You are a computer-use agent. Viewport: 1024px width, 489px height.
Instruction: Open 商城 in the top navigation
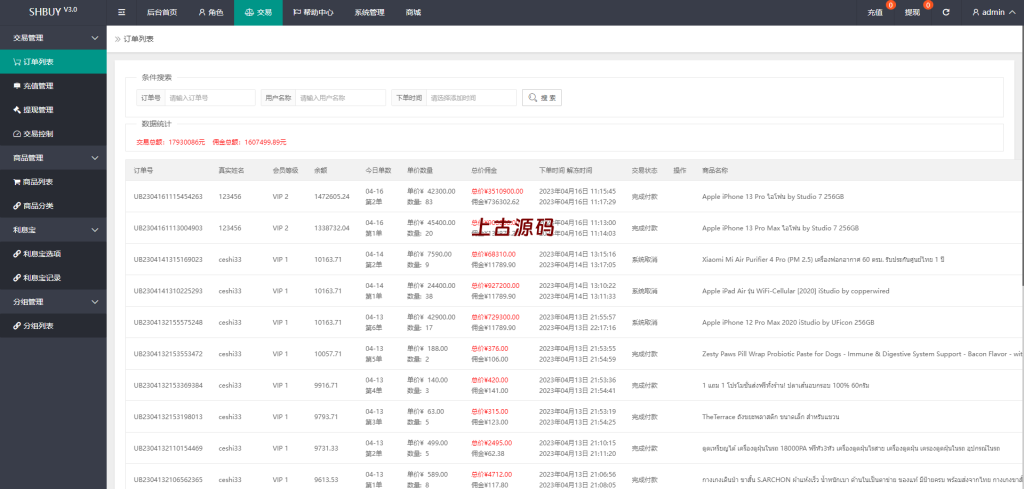(x=413, y=12)
